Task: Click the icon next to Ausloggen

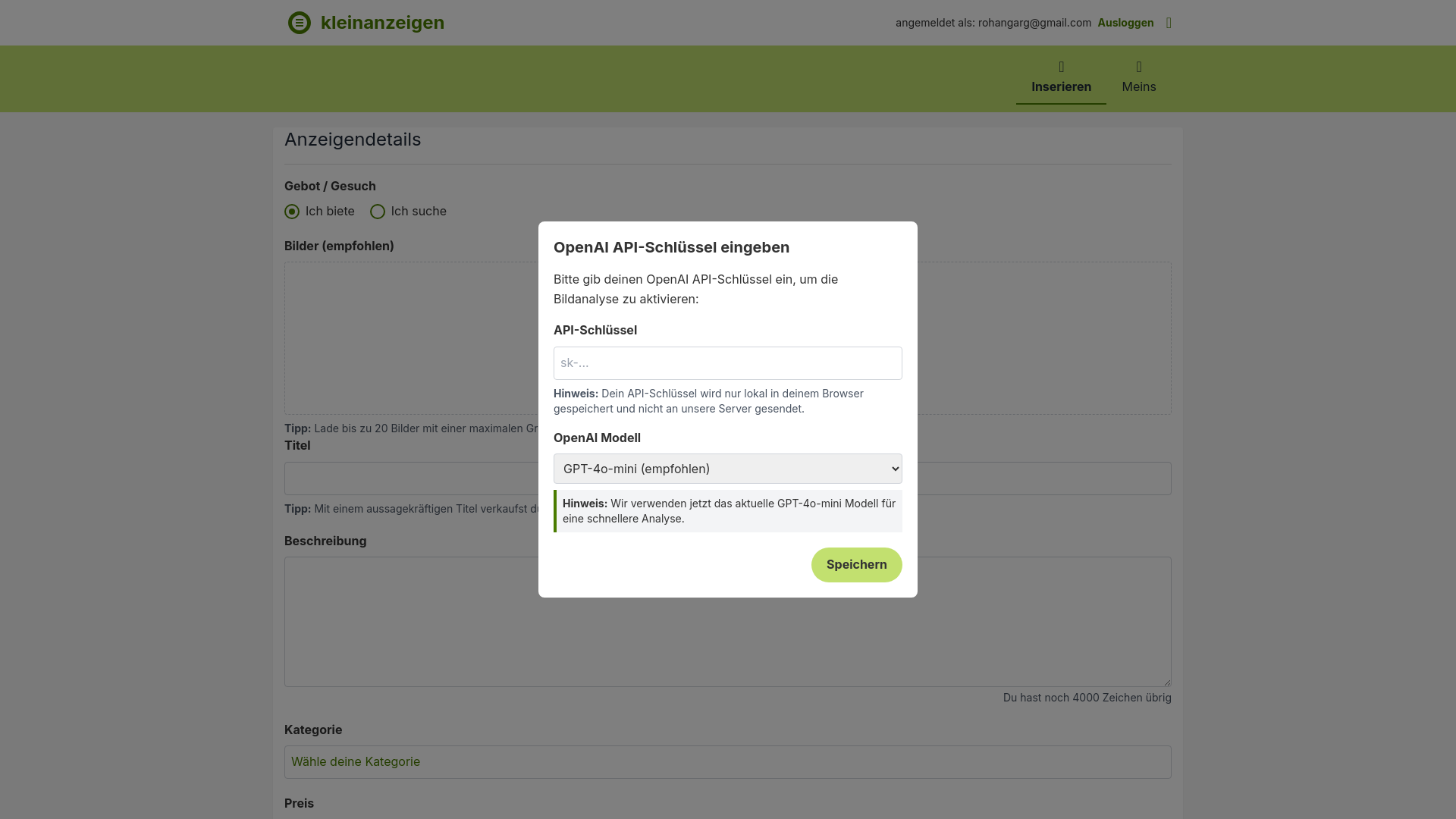Action: pyautogui.click(x=1169, y=23)
